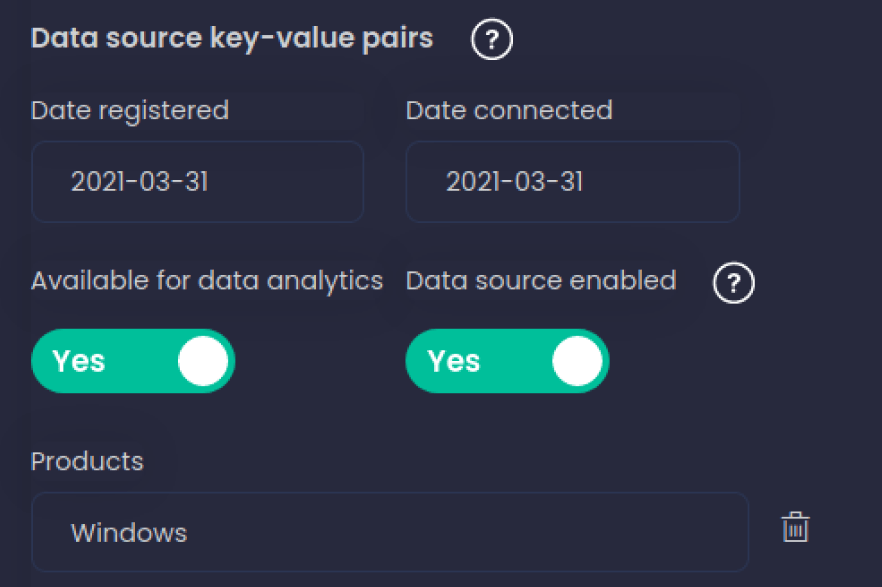Click white knob of Data source enabled switch
The height and width of the screenshot is (587, 882).
coord(577,361)
